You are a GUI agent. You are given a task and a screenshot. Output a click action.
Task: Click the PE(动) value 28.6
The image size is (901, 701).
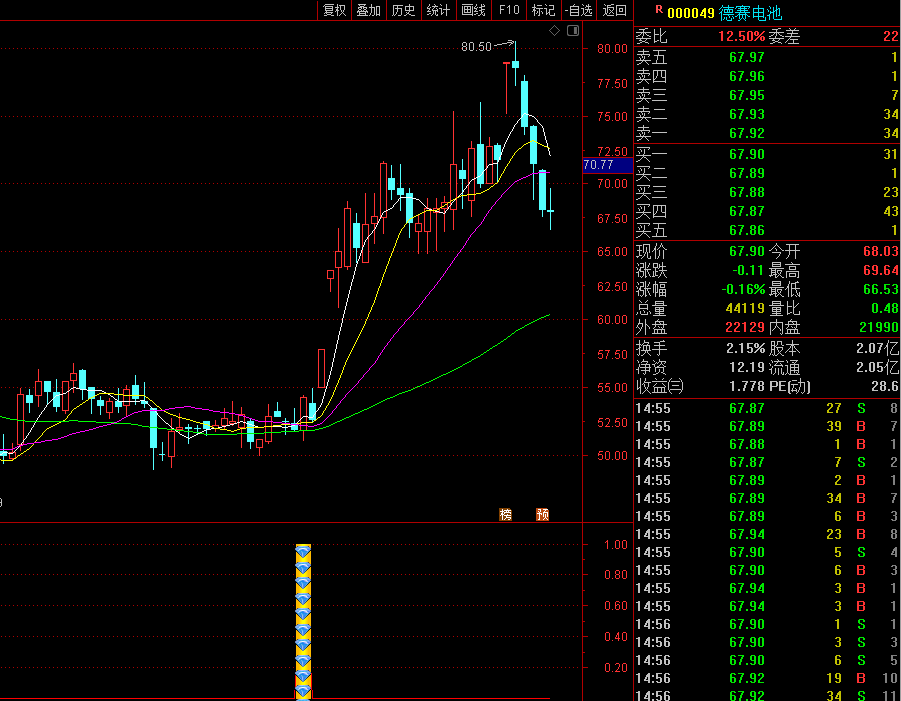tap(885, 386)
